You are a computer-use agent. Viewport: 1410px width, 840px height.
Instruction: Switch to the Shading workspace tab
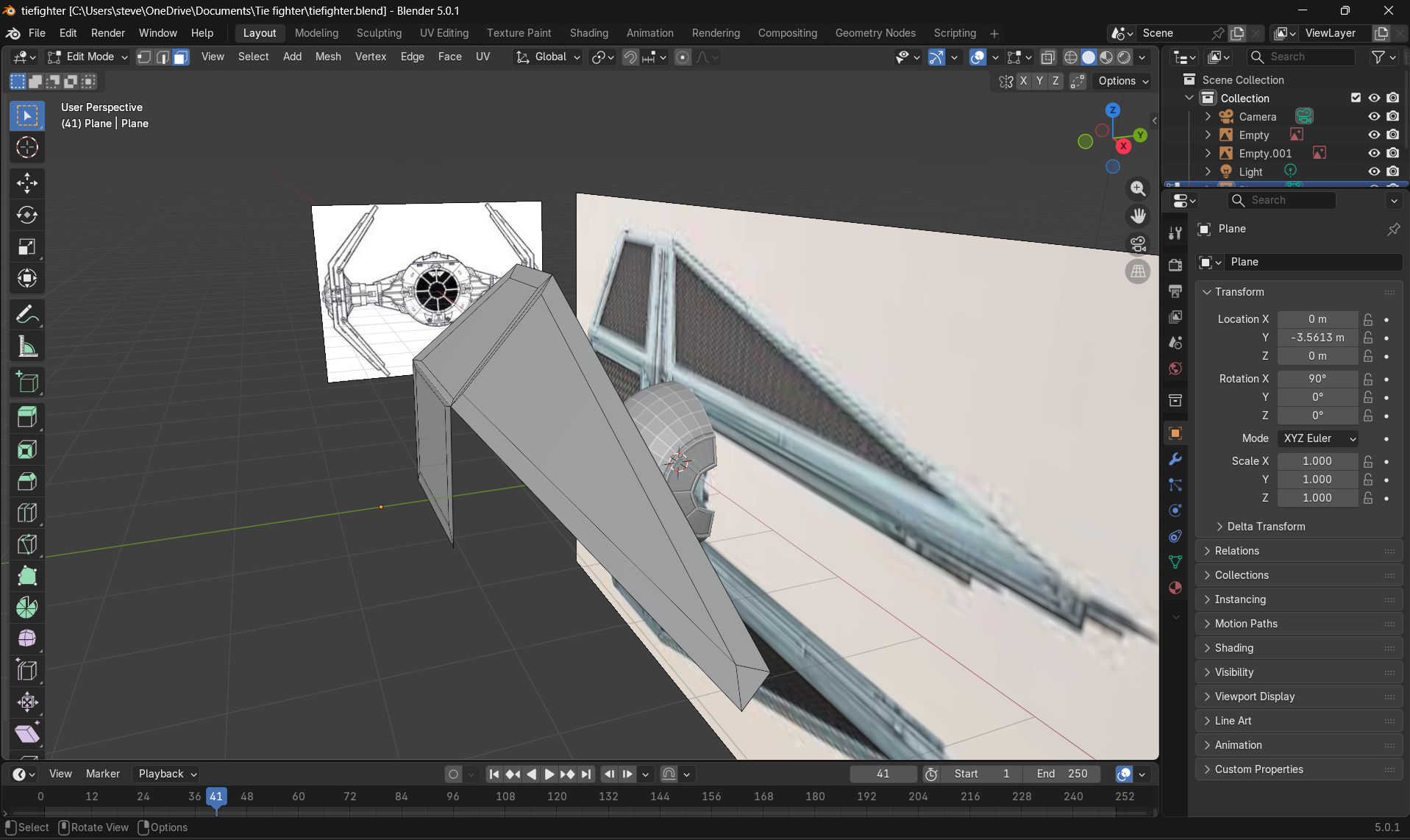click(x=588, y=33)
